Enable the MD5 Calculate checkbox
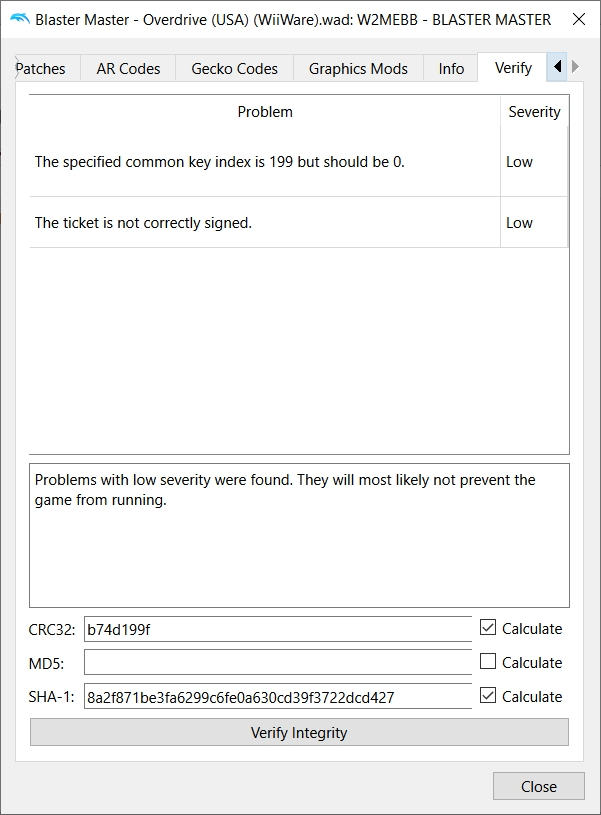This screenshot has width=601, height=815. click(x=488, y=661)
